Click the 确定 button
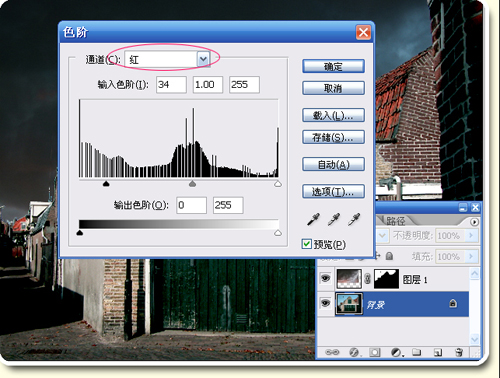Screen dimensions: 500x378 [x=333, y=66]
